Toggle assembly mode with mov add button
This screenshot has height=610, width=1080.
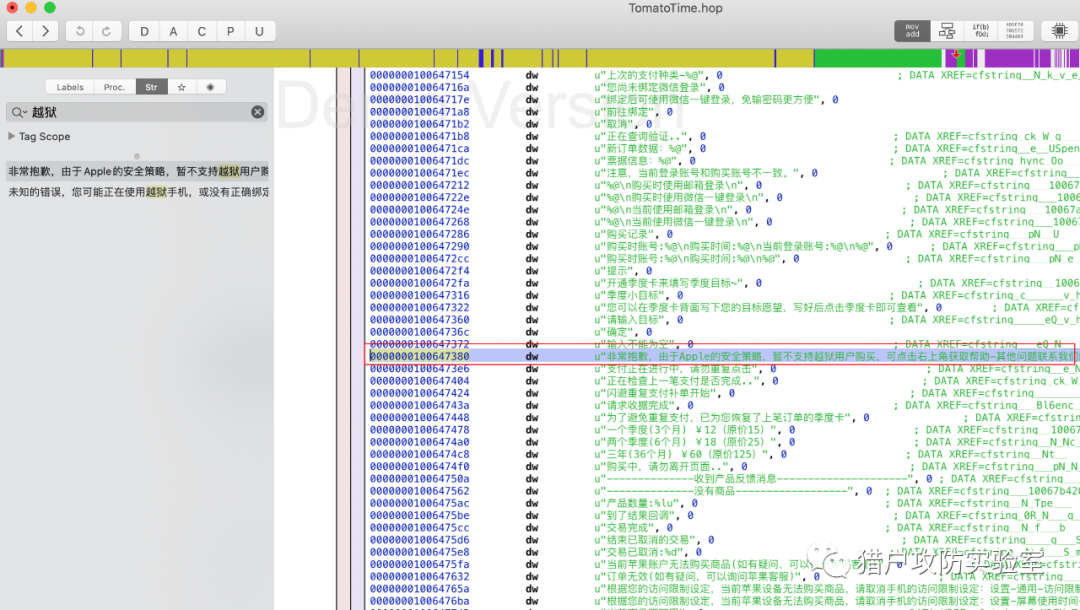(x=911, y=31)
